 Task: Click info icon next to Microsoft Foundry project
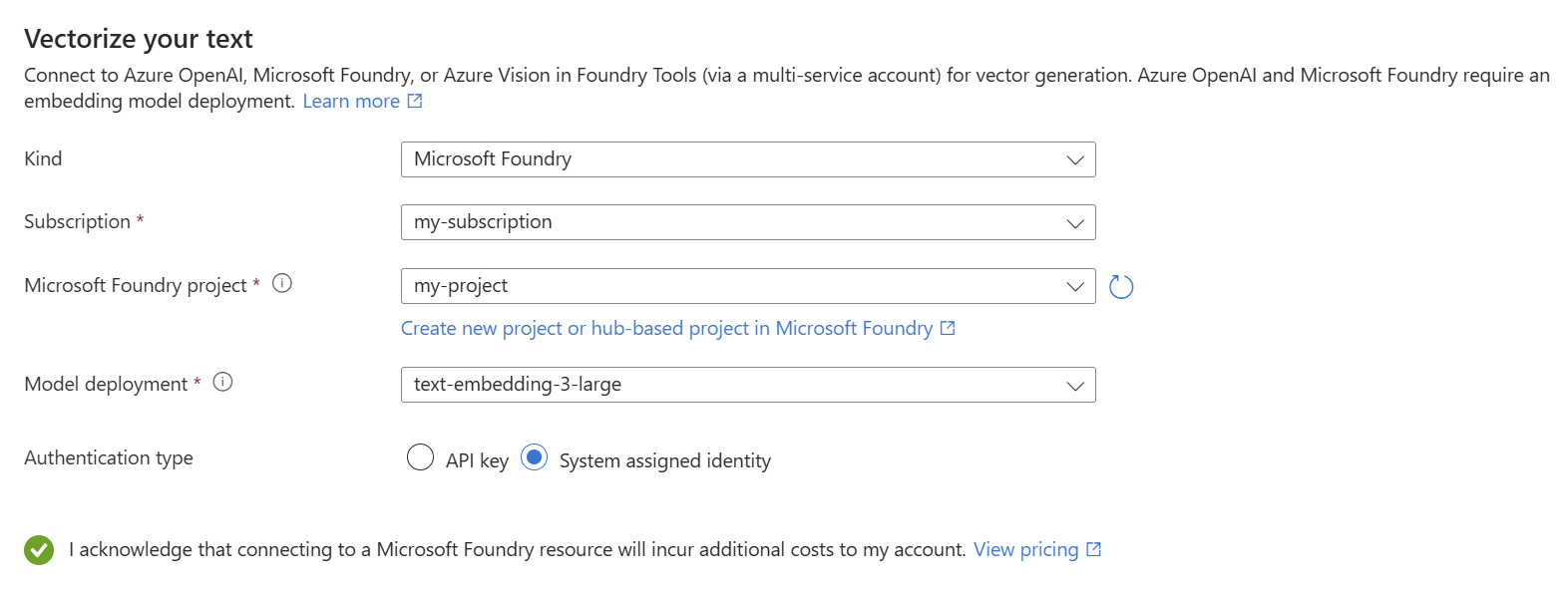tap(282, 284)
